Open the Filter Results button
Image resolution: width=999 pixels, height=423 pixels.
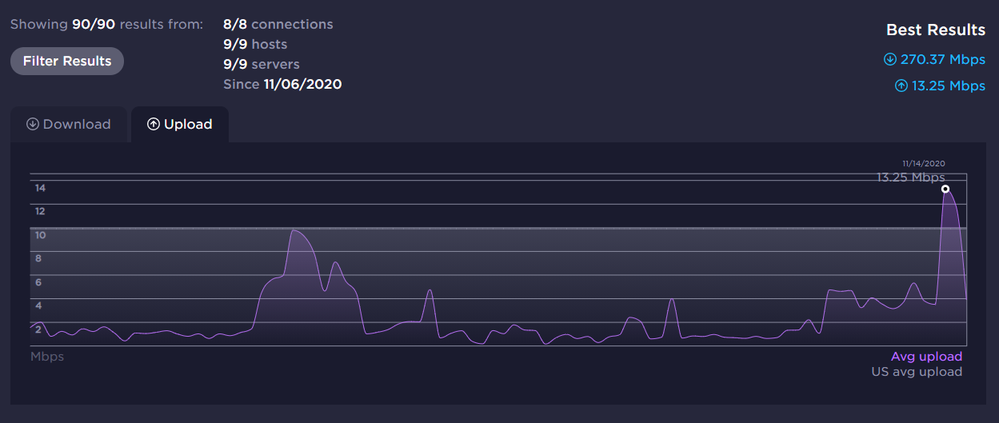(67, 61)
